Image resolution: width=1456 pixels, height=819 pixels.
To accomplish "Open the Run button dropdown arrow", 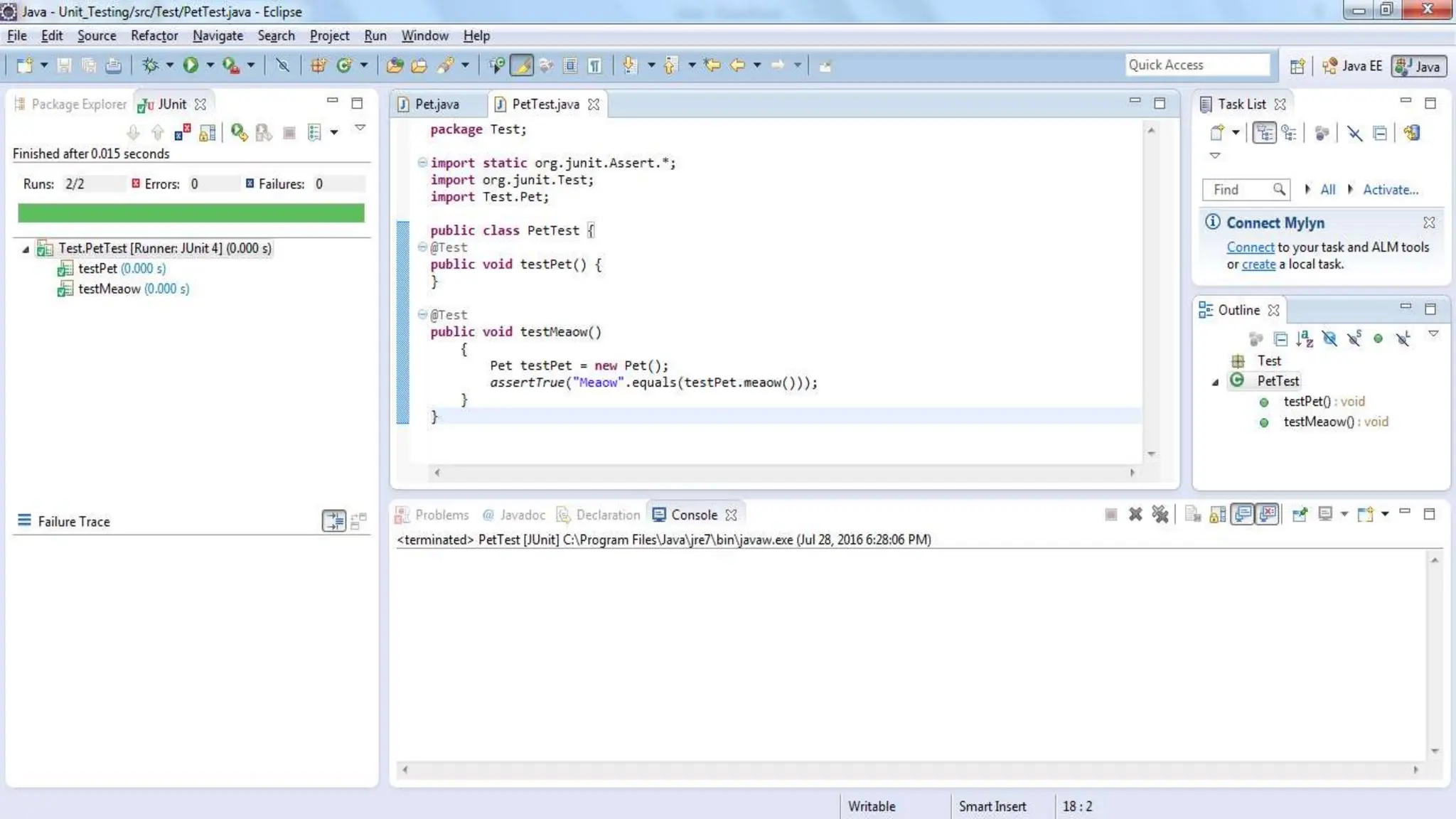I will 210,65.
